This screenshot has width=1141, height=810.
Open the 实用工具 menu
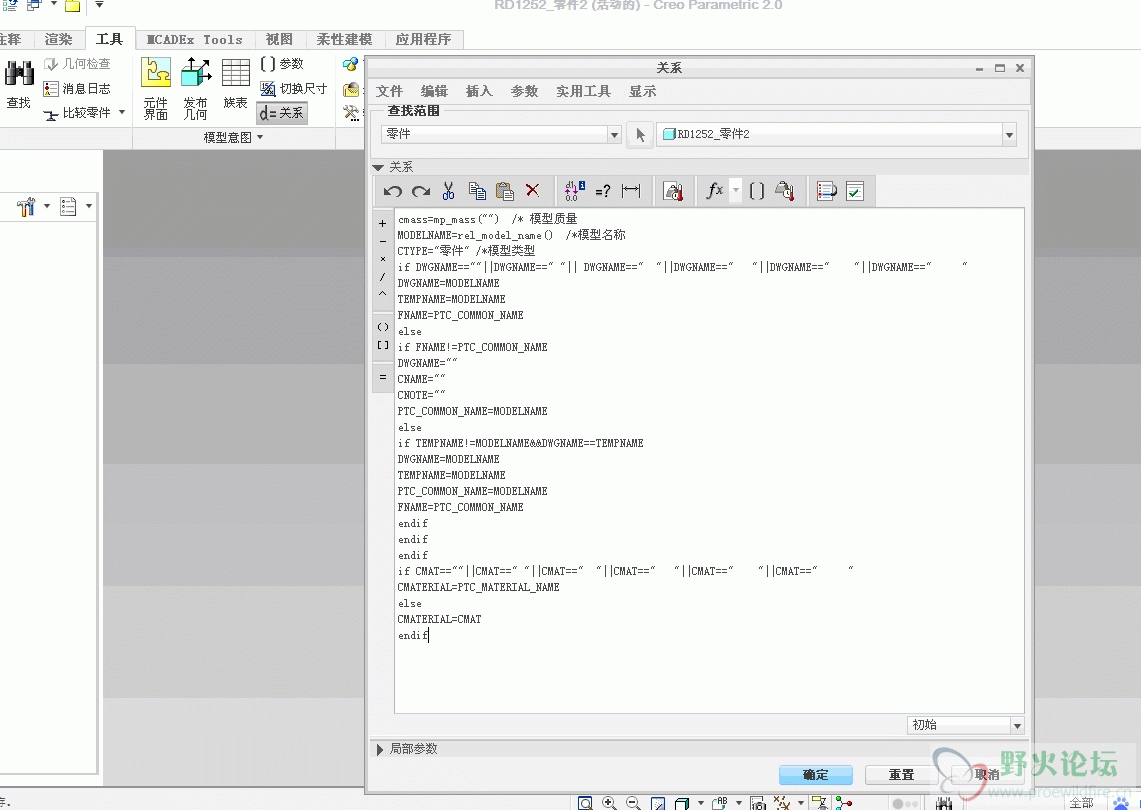(583, 91)
